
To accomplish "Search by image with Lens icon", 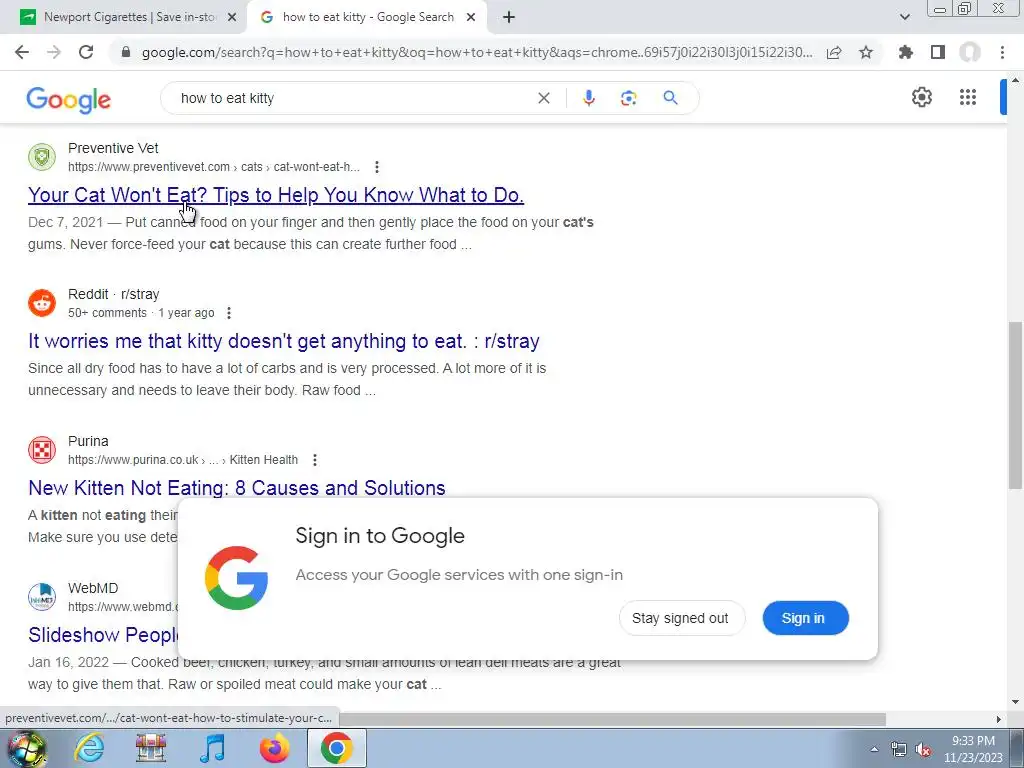I will pos(628,98).
